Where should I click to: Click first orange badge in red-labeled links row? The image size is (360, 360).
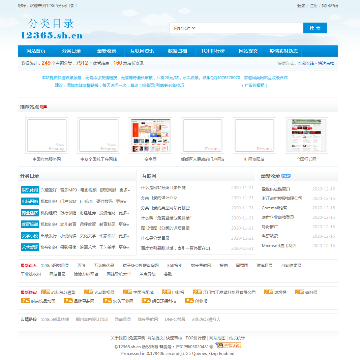(x=45, y=292)
